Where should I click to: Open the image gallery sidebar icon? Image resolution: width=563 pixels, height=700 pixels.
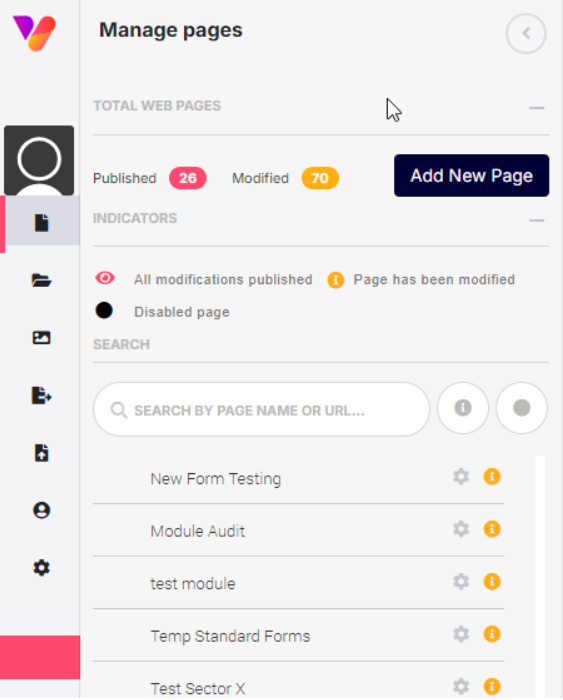42,338
